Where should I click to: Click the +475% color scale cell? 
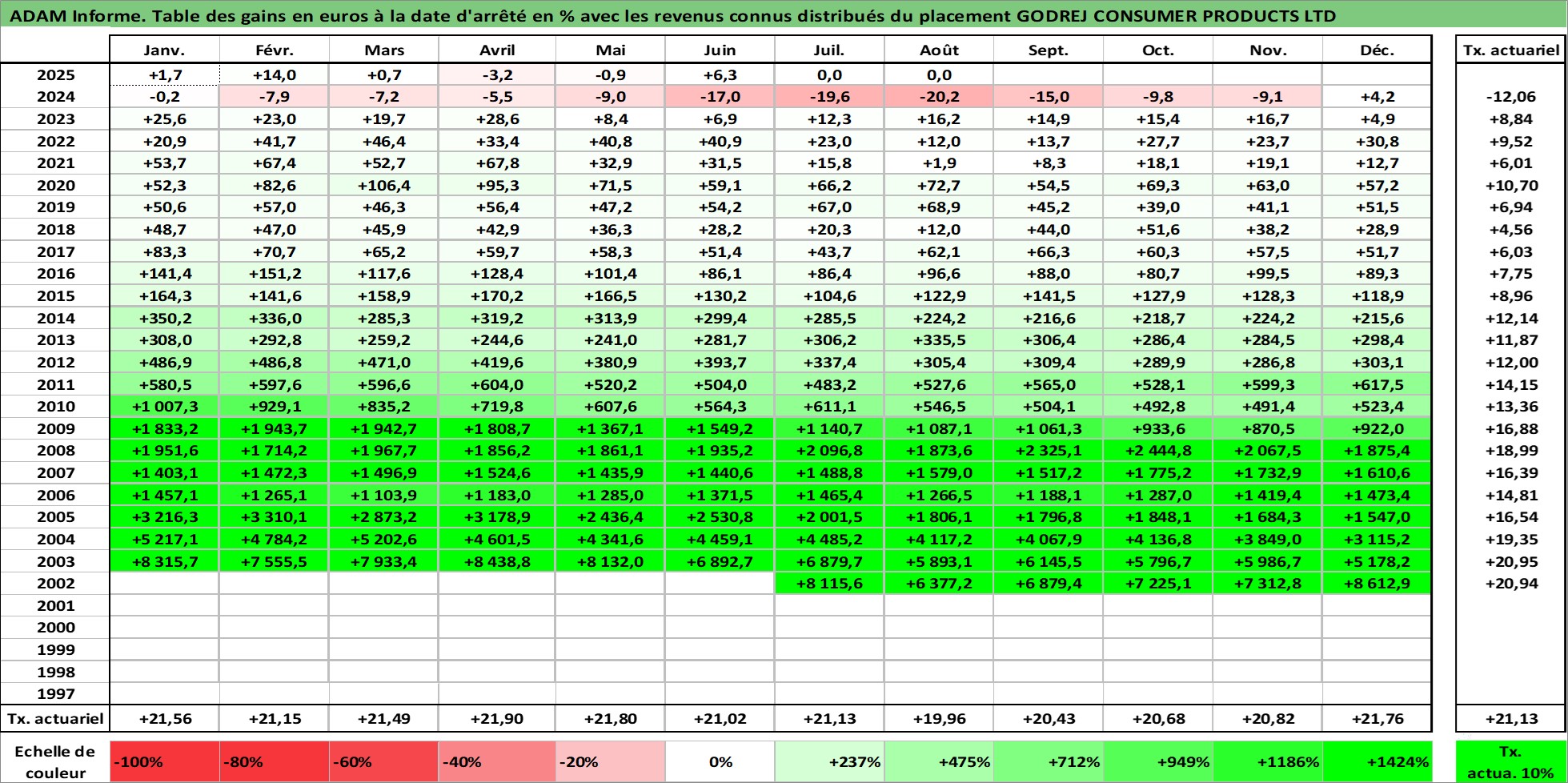tap(939, 761)
